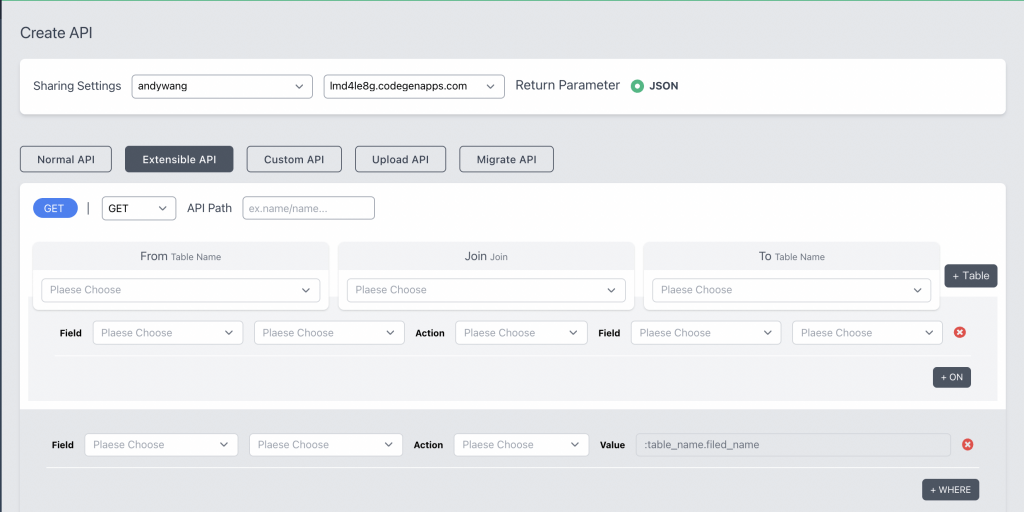Go to the Upload API tab
This screenshot has height=512, width=1024.
tap(400, 159)
